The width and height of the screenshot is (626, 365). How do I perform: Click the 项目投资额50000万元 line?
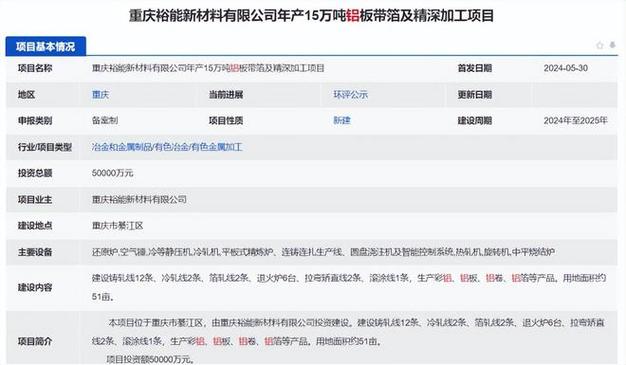pyautogui.click(x=150, y=359)
